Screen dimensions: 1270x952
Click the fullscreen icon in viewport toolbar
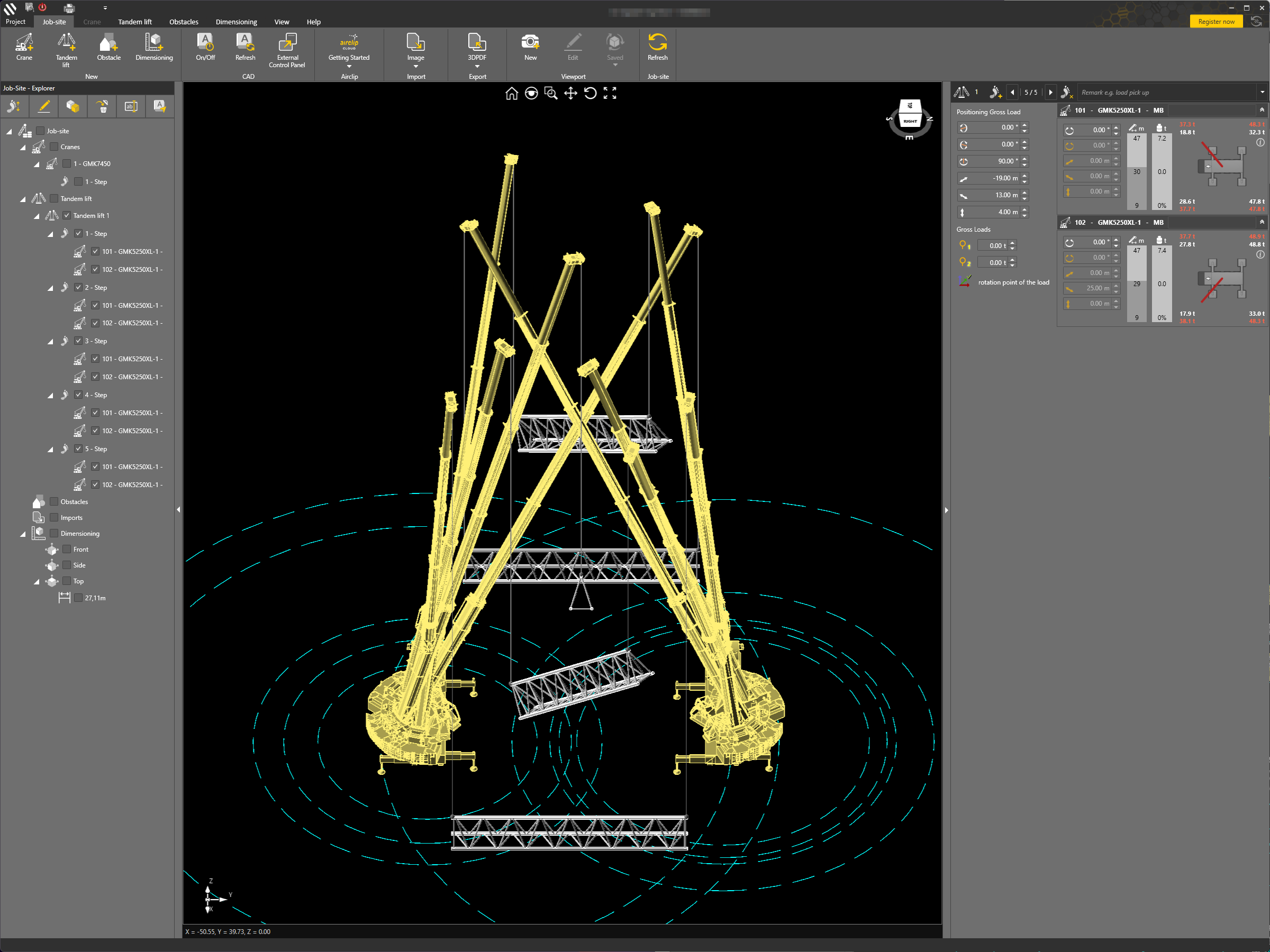click(610, 94)
